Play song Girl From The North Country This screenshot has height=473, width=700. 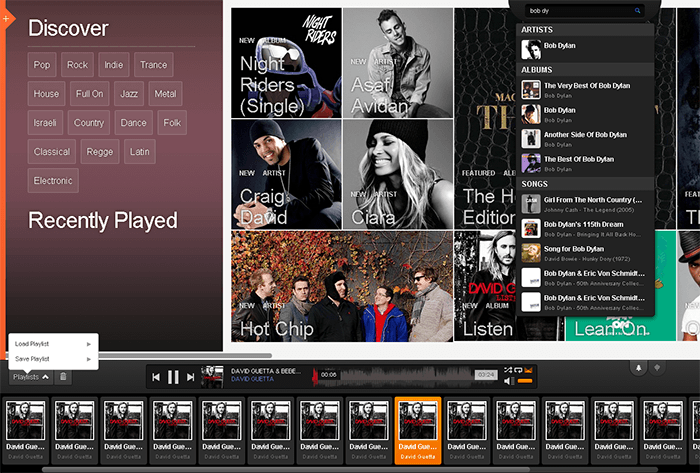[585, 204]
